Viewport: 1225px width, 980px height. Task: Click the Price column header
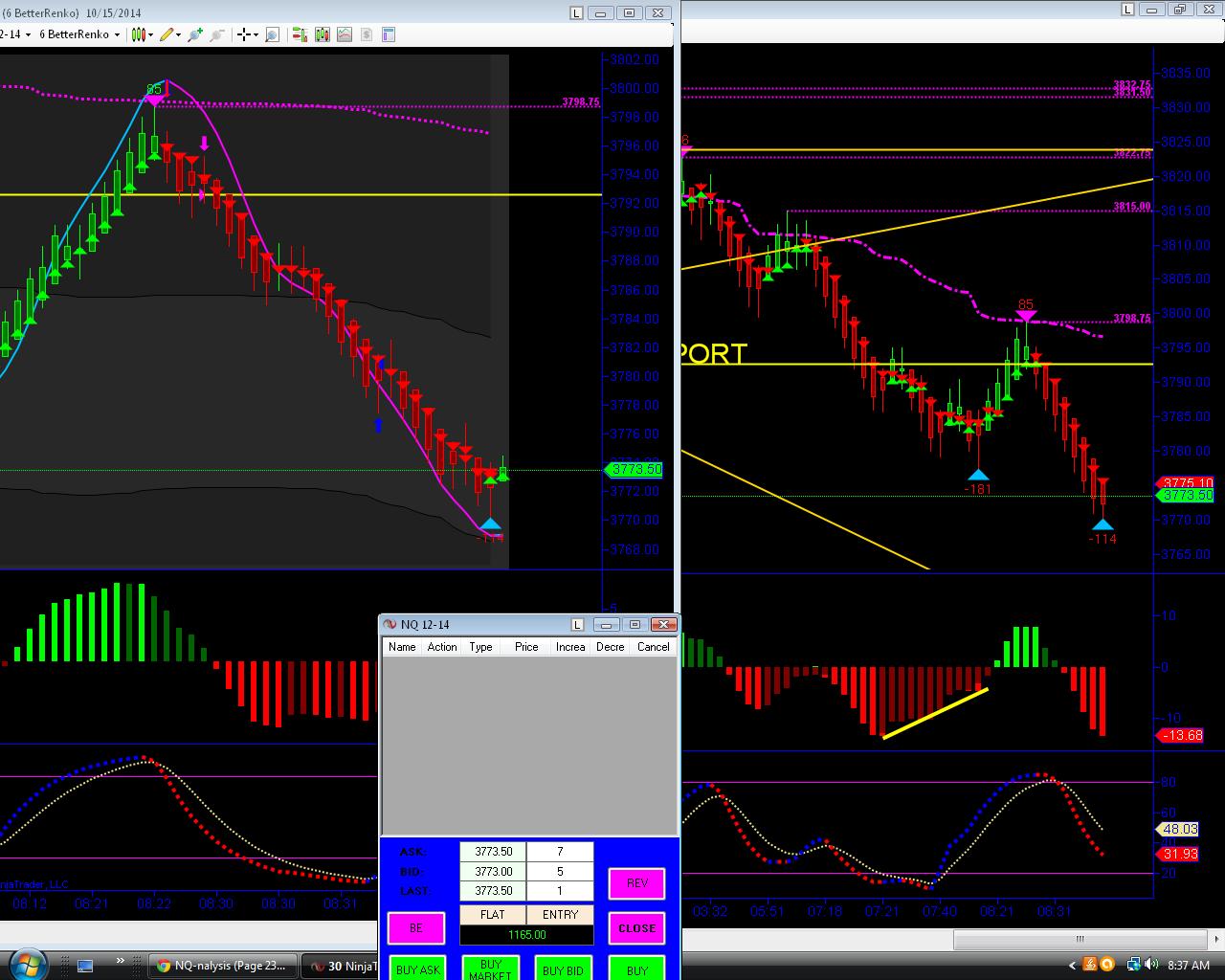coord(526,647)
